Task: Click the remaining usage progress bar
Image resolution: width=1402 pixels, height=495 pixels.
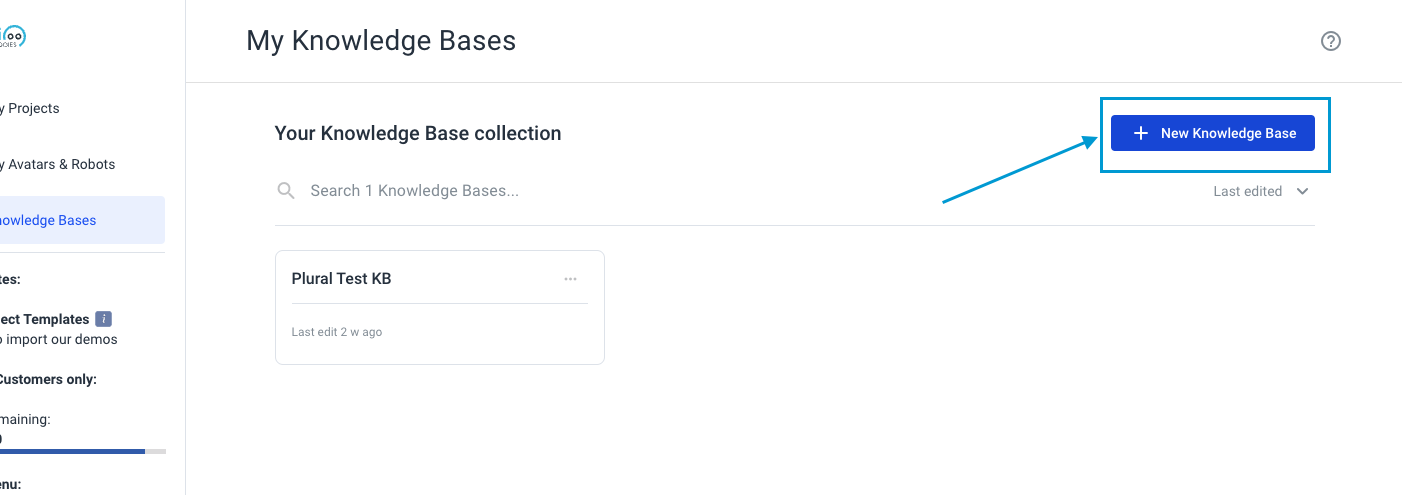Action: click(x=83, y=451)
